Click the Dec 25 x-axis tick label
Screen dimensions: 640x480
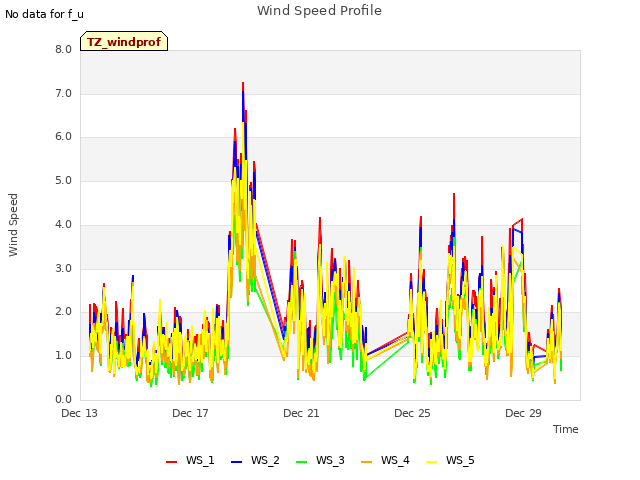tap(412, 413)
